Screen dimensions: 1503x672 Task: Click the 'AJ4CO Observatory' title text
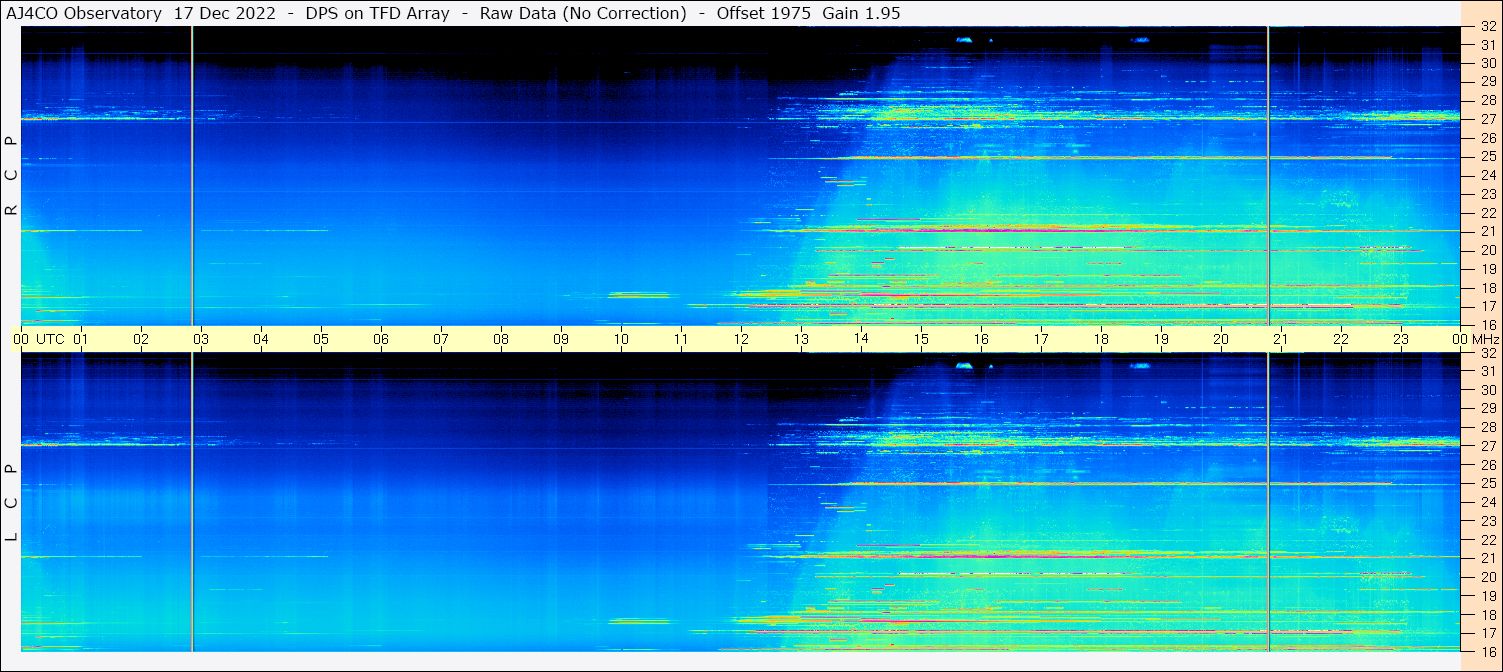click(x=84, y=13)
